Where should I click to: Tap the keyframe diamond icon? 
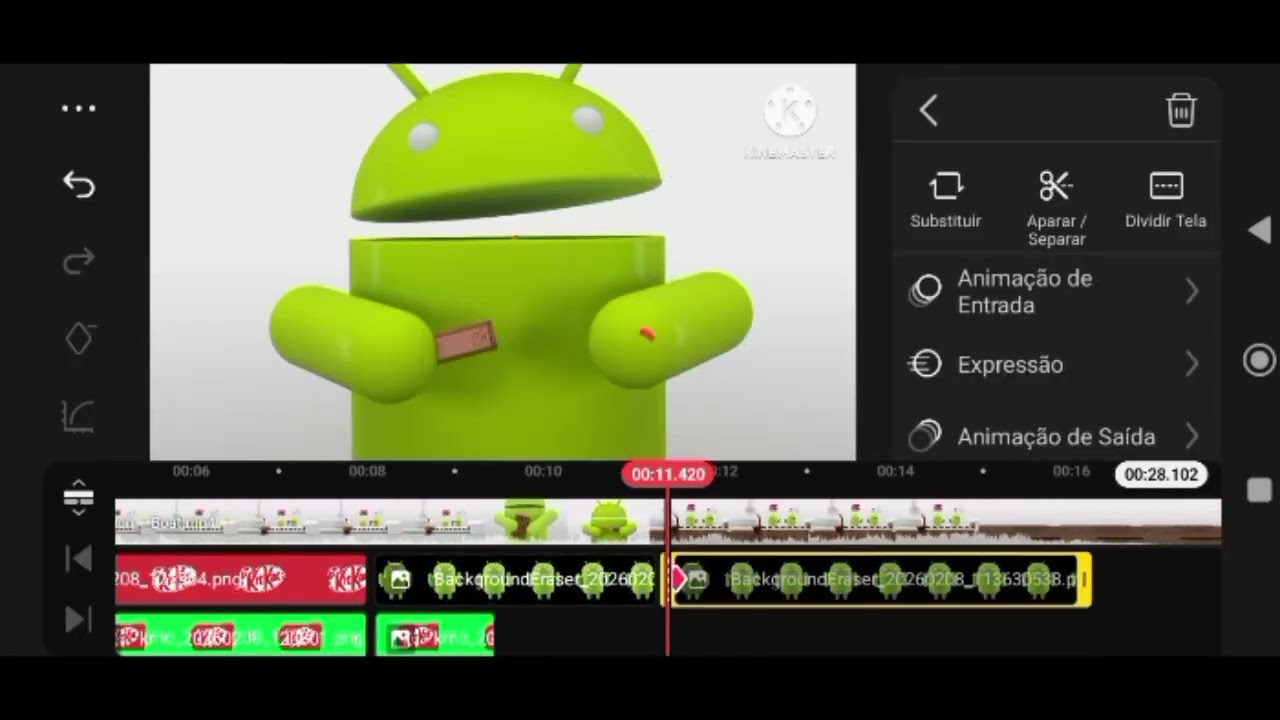[79, 338]
